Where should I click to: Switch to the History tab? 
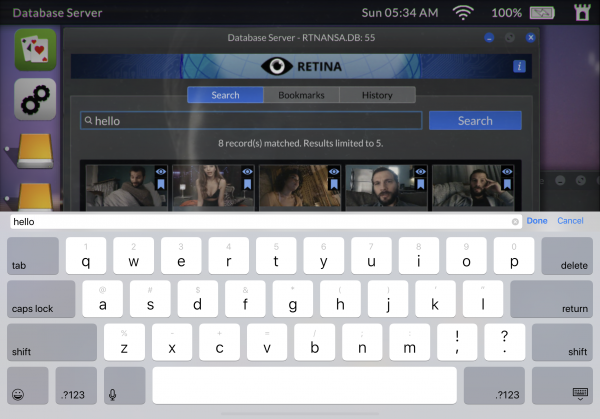point(377,95)
